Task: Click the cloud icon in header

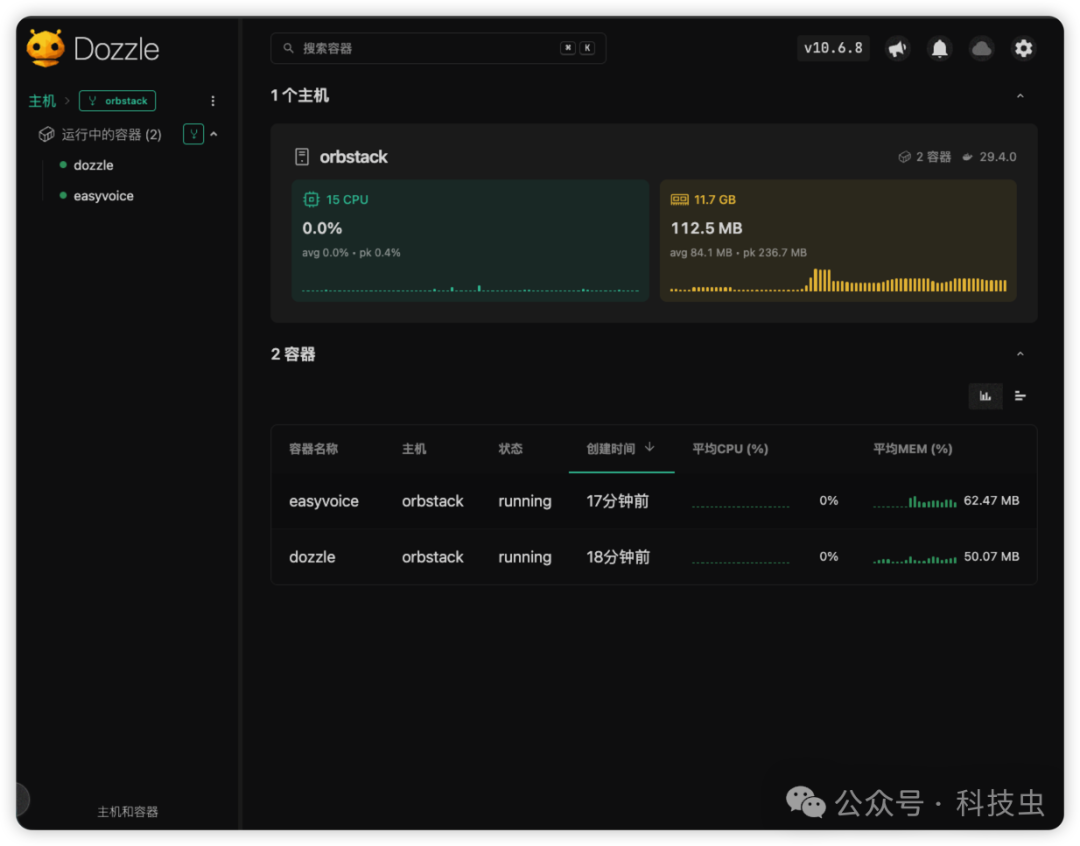Action: coord(982,48)
